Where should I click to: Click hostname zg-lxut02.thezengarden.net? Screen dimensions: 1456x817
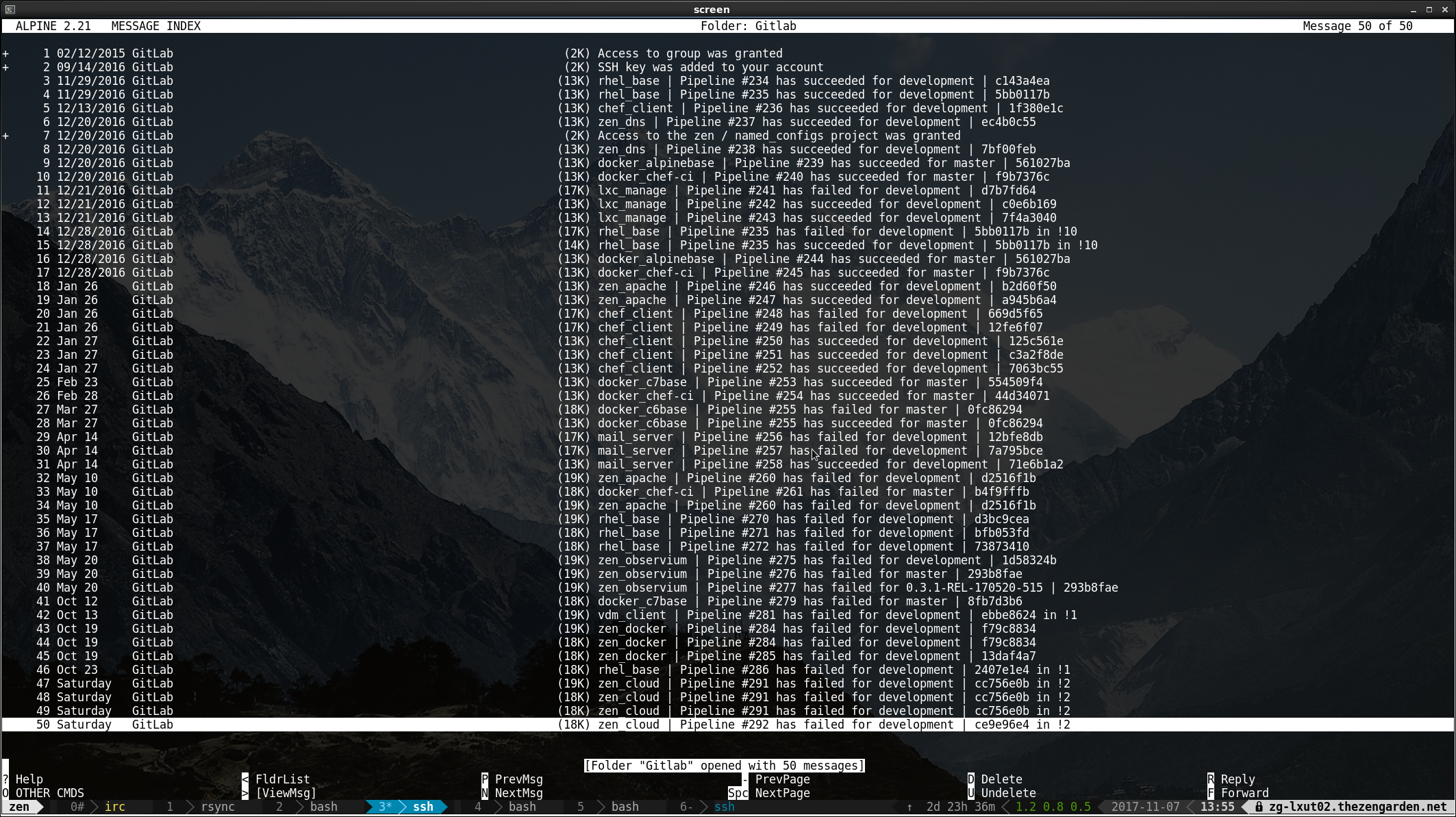[1358, 807]
